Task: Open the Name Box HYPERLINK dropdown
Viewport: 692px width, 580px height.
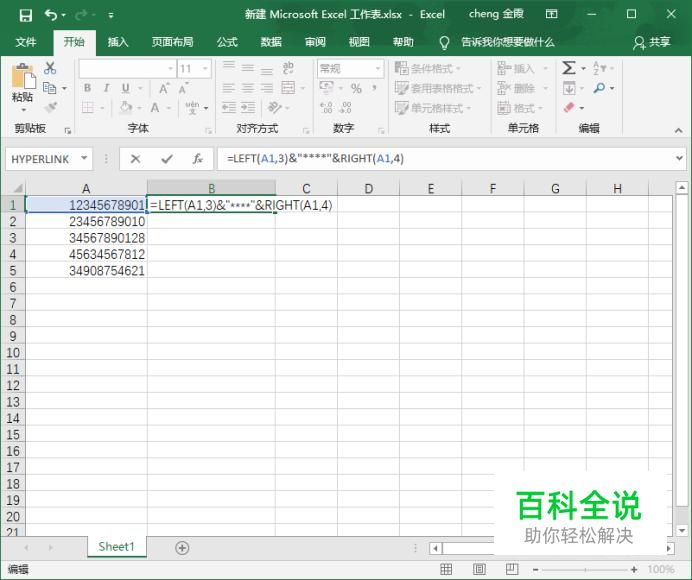Action: tap(84, 158)
